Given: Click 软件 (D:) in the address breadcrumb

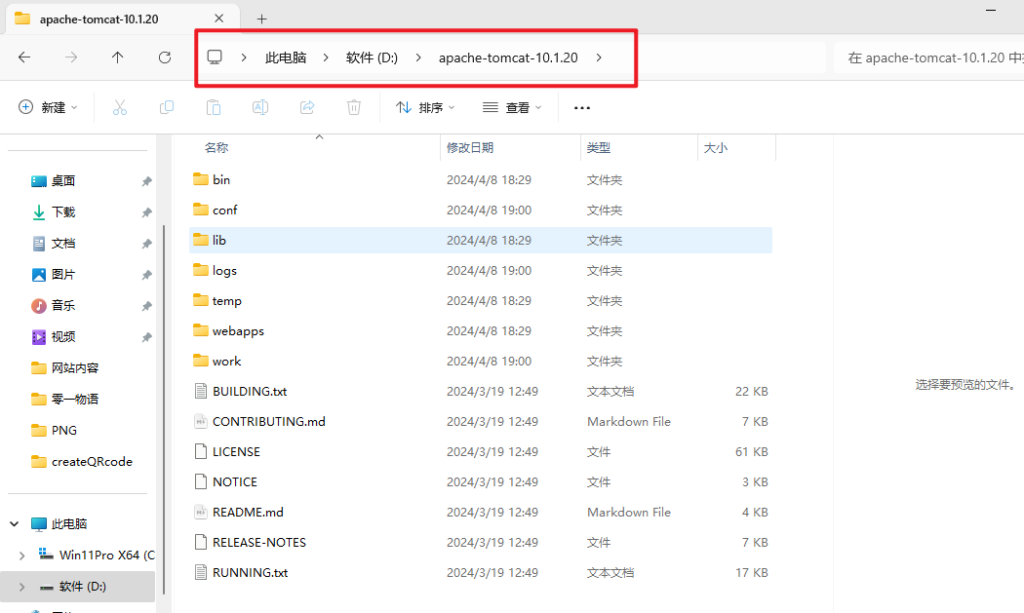Looking at the screenshot, I should pos(372,58).
